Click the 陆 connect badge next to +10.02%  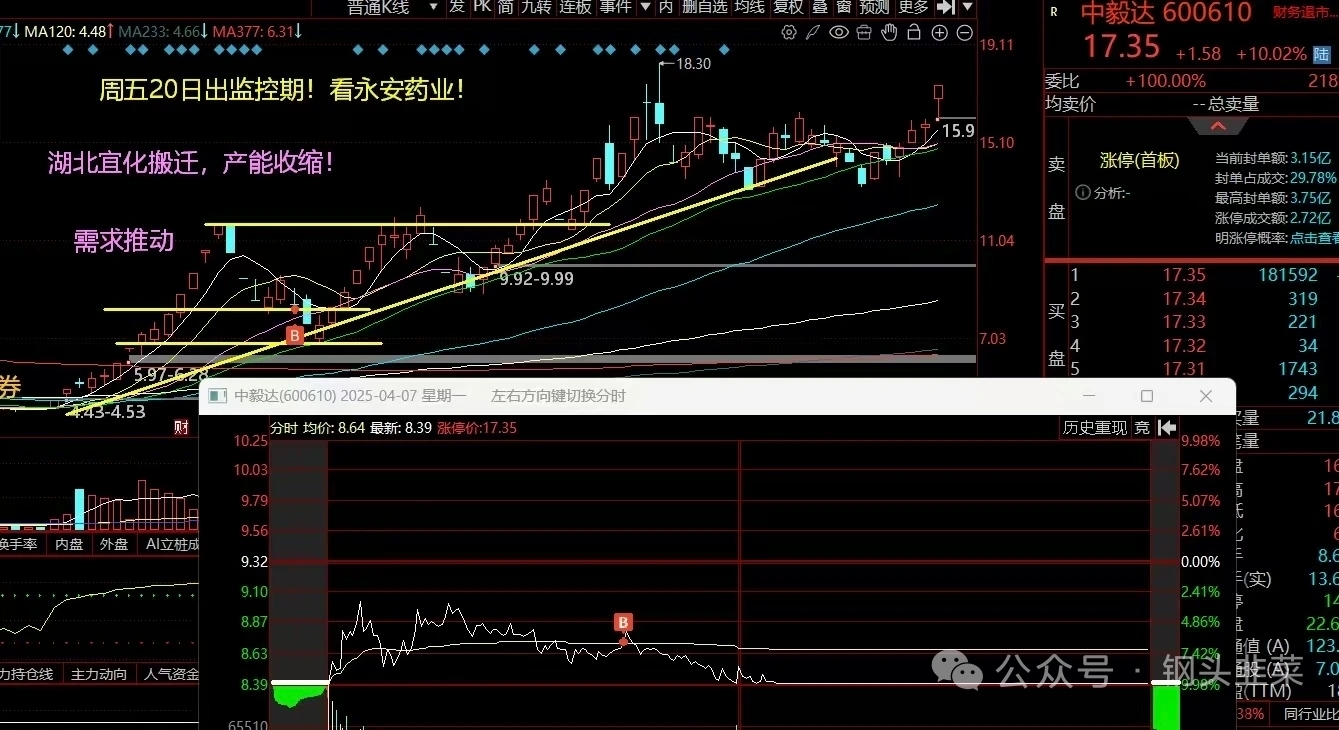[1321, 54]
